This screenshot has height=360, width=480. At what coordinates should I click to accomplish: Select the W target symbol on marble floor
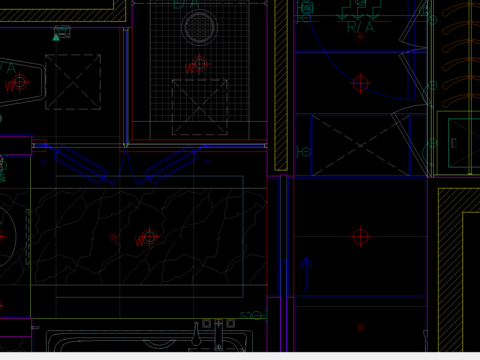(x=147, y=238)
